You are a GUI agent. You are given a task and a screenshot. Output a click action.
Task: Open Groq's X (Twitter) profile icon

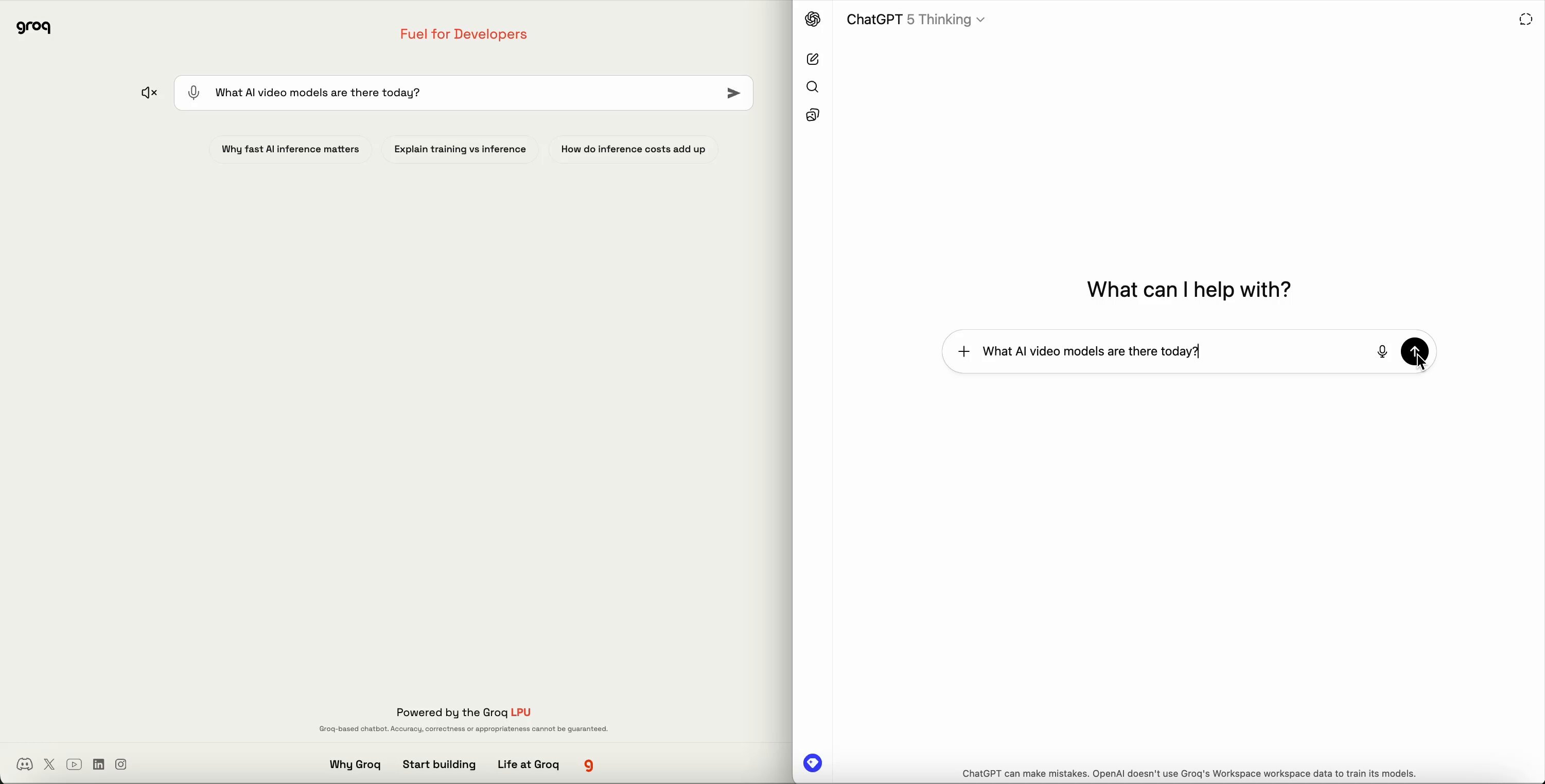tap(50, 764)
